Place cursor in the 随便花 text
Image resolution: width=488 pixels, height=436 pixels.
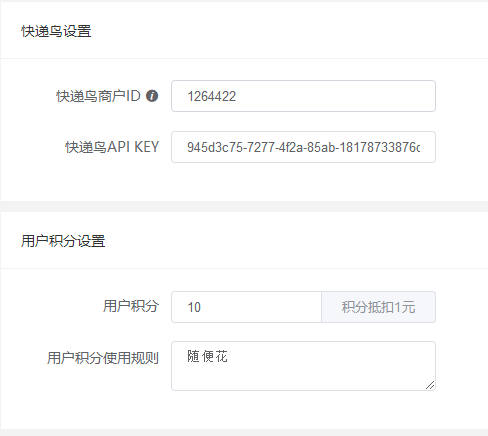click(x=207, y=357)
